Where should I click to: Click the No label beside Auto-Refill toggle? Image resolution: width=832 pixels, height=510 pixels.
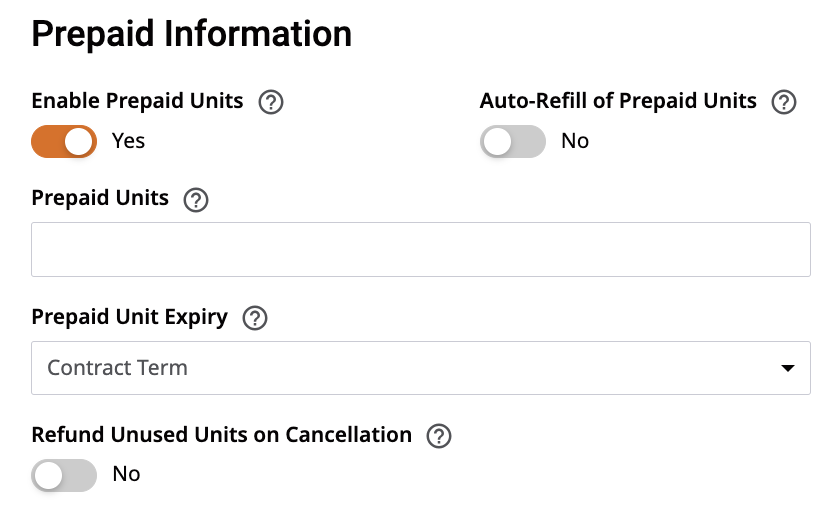click(575, 141)
